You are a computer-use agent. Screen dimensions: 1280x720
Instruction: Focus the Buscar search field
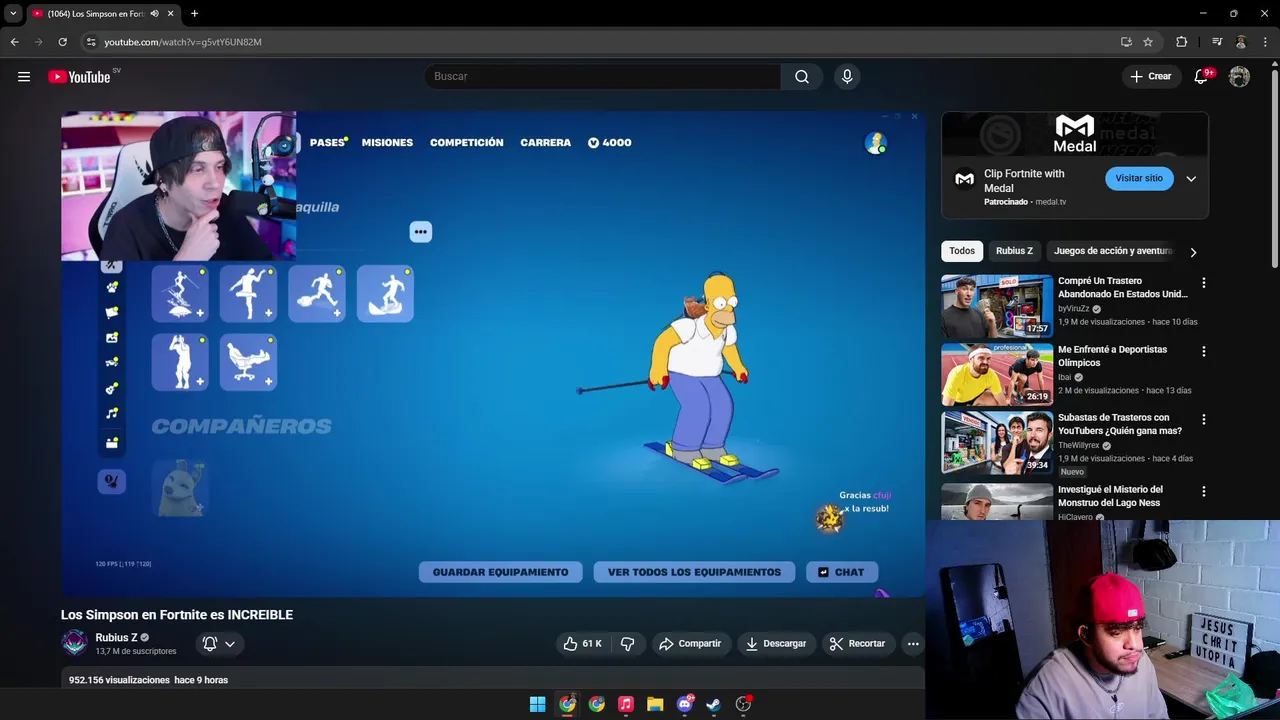pos(603,77)
